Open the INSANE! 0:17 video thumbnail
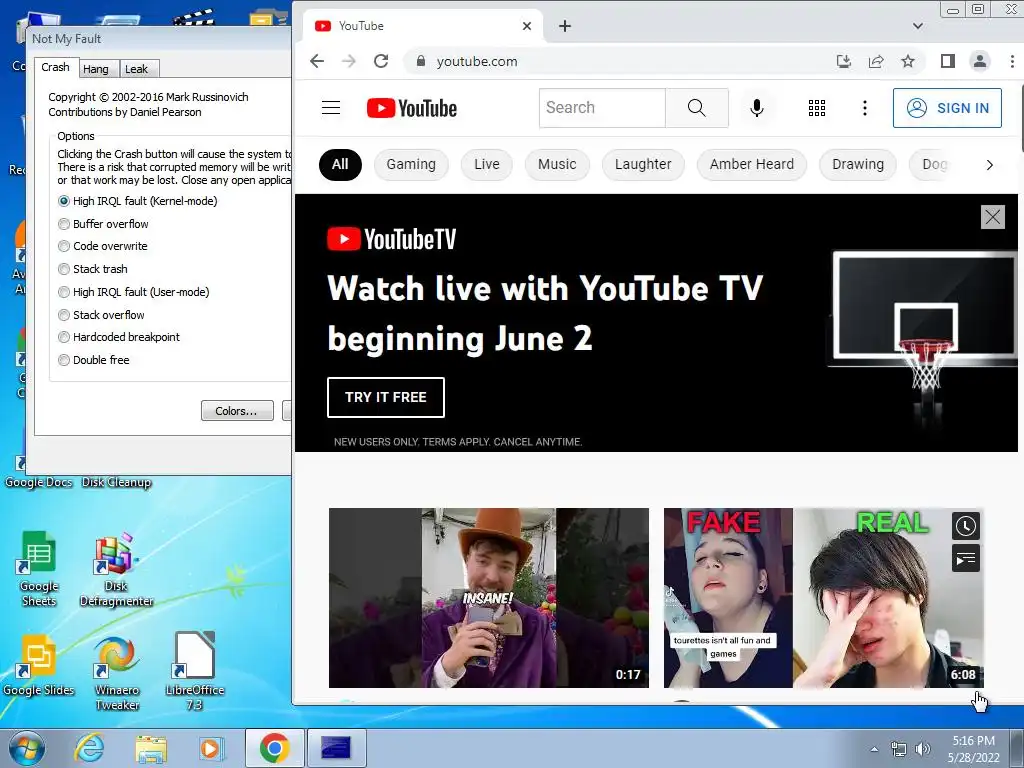This screenshot has height=768, width=1024. (x=488, y=598)
